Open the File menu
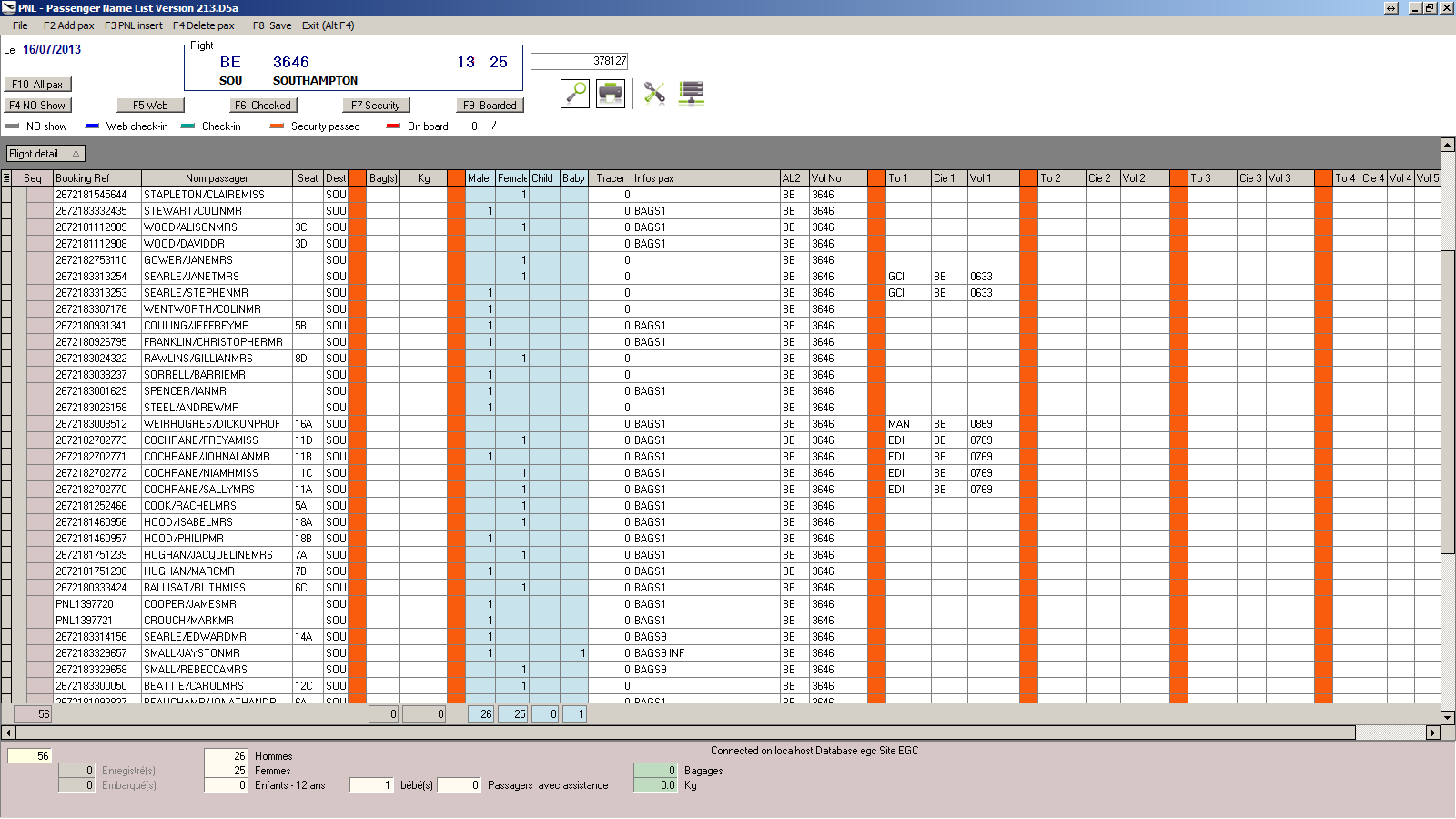 pyautogui.click(x=20, y=25)
